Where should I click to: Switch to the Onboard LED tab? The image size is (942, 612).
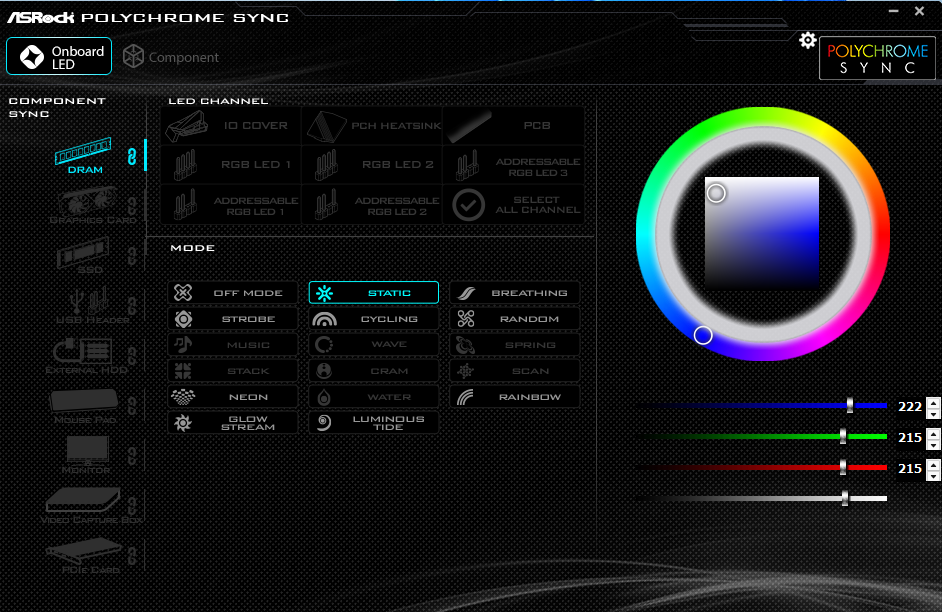pyautogui.click(x=59, y=57)
